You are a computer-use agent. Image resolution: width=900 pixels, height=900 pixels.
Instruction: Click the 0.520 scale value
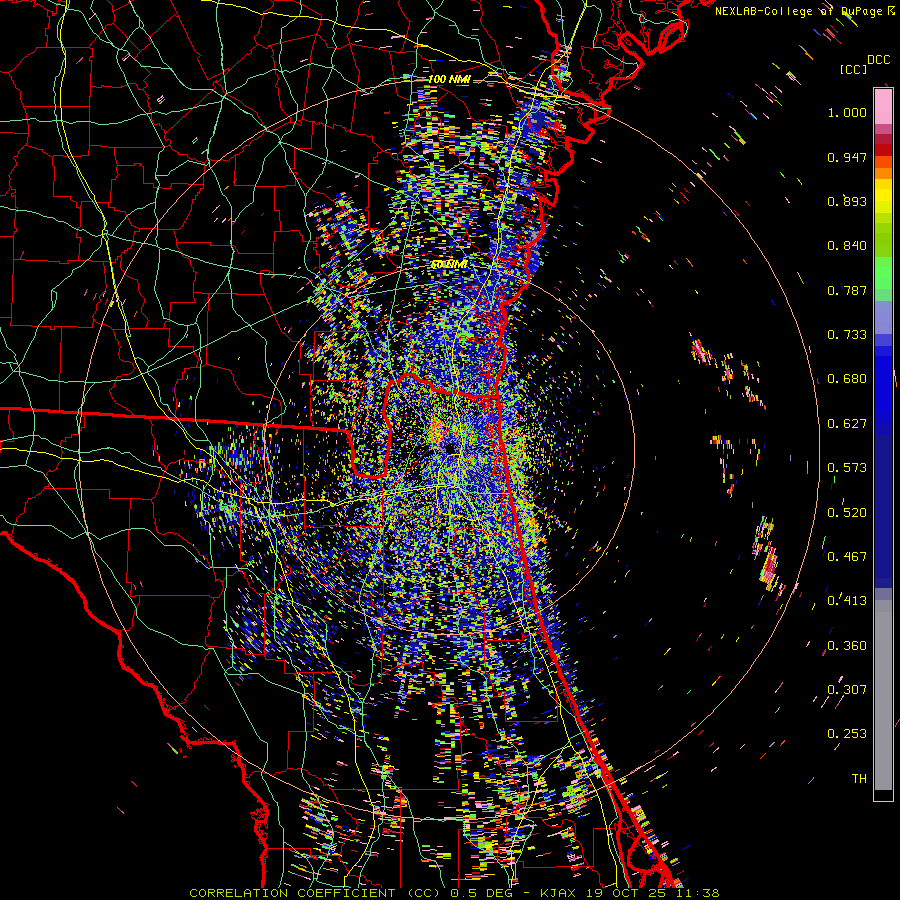(x=847, y=513)
